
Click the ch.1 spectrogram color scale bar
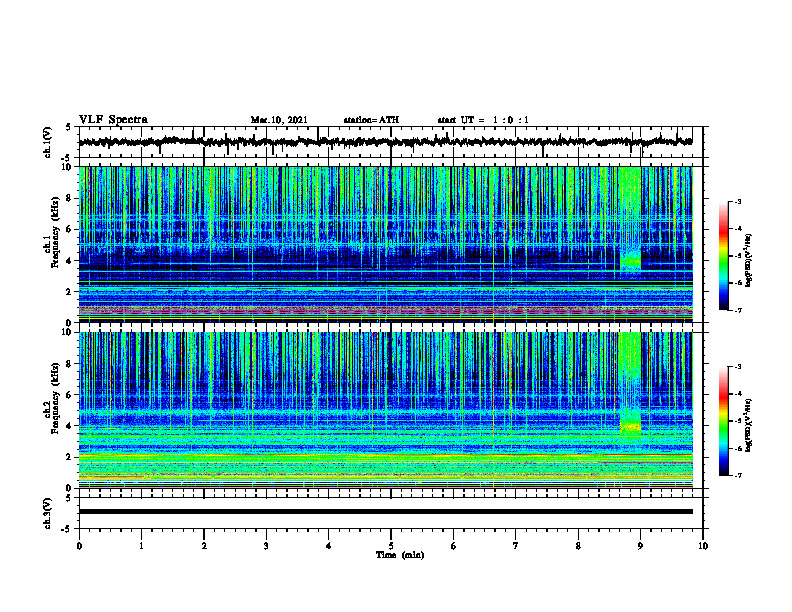pyautogui.click(x=723, y=256)
